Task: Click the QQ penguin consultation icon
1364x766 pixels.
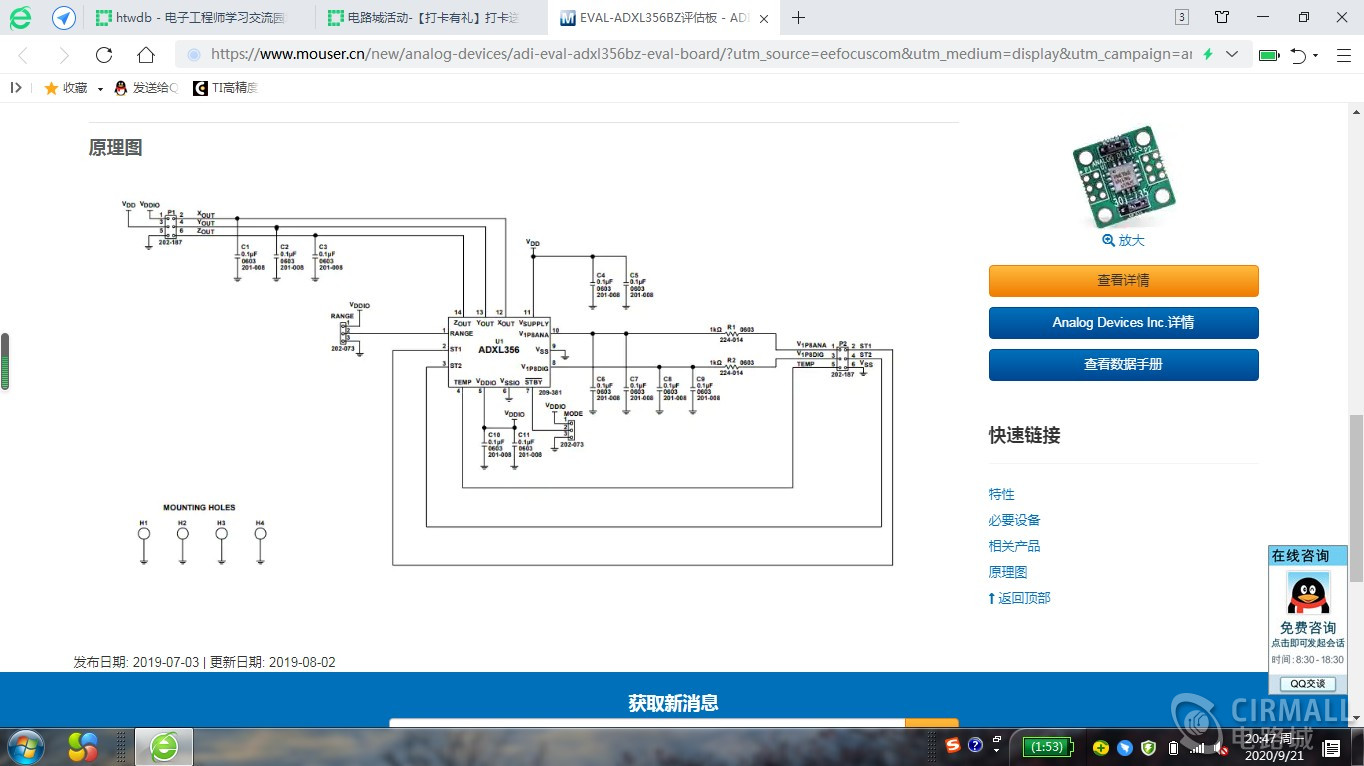Action: point(1308,593)
